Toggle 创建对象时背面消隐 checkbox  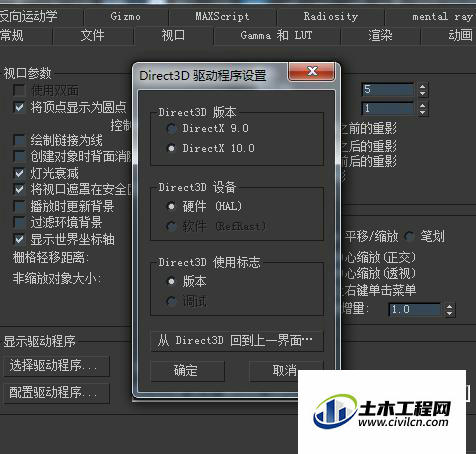[19, 156]
